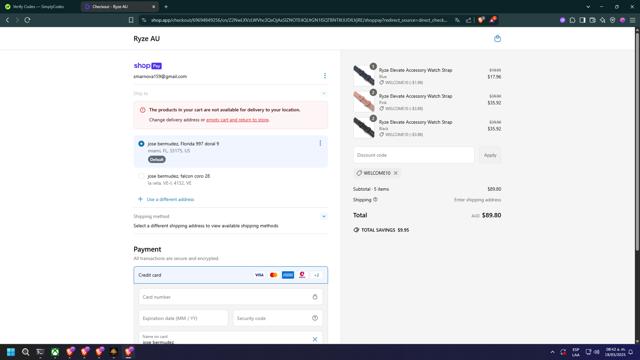
Task: Open the account options menu next to the email
Action: [324, 76]
